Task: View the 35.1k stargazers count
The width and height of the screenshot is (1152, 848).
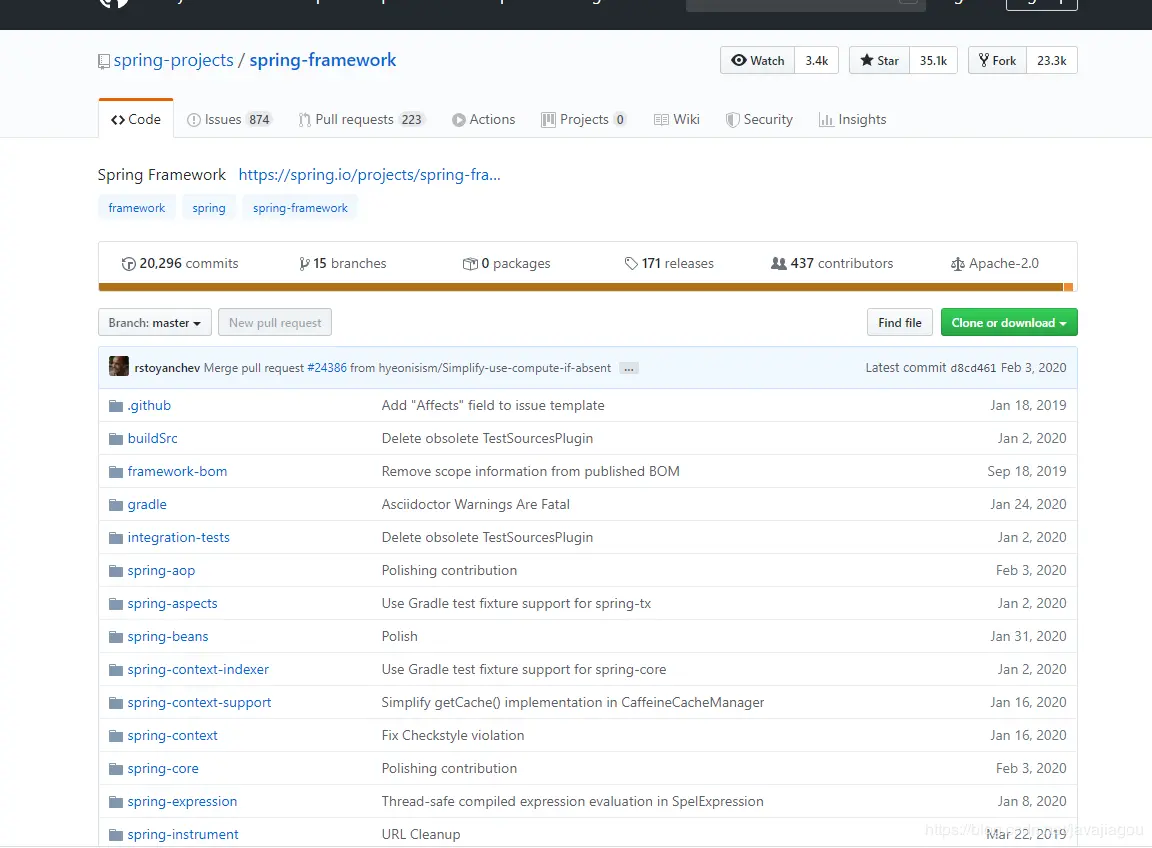Action: click(x=933, y=61)
